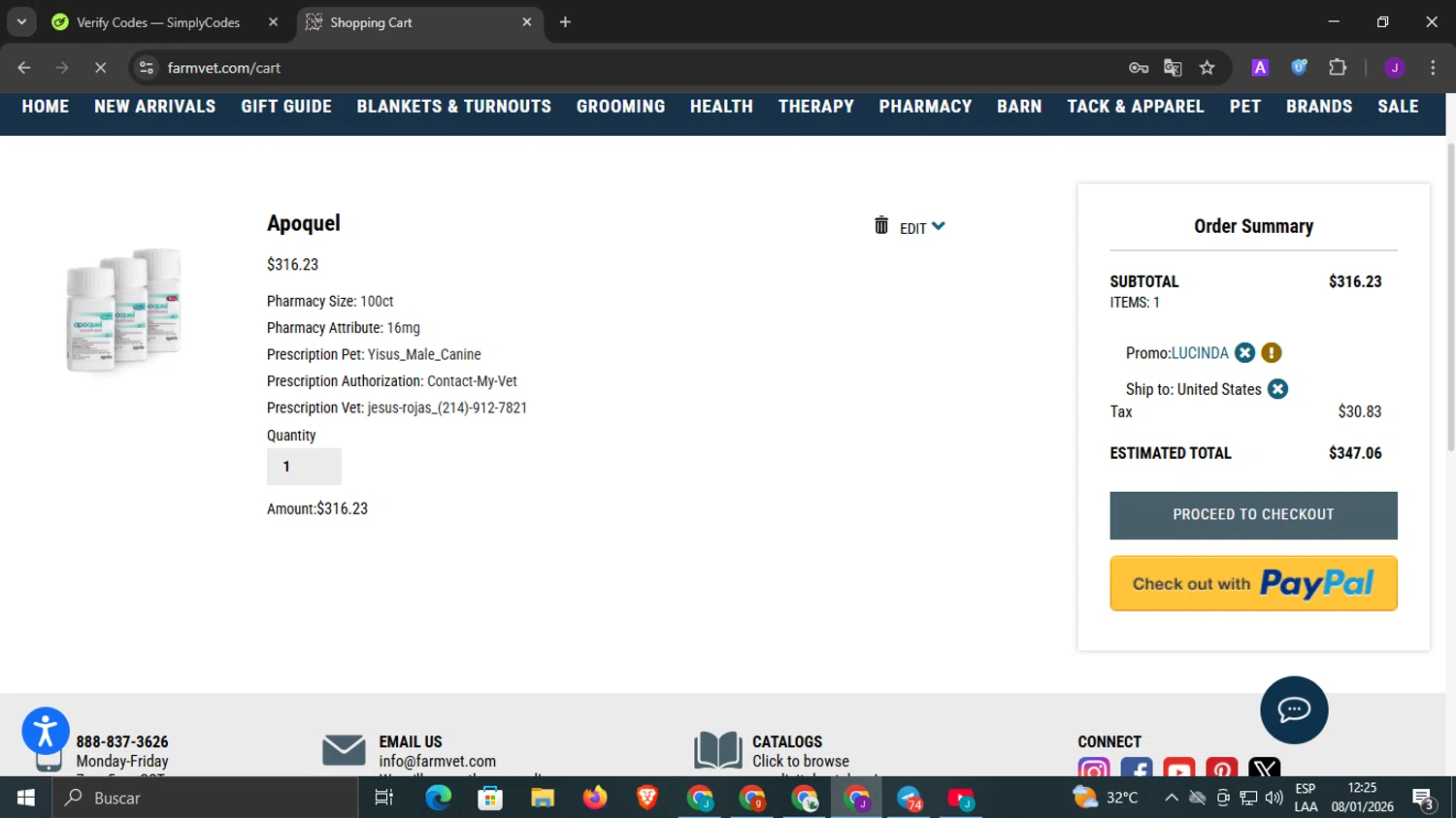The height and width of the screenshot is (818, 1456).
Task: Click the farmvet.com/cart address bar
Action: [631, 68]
